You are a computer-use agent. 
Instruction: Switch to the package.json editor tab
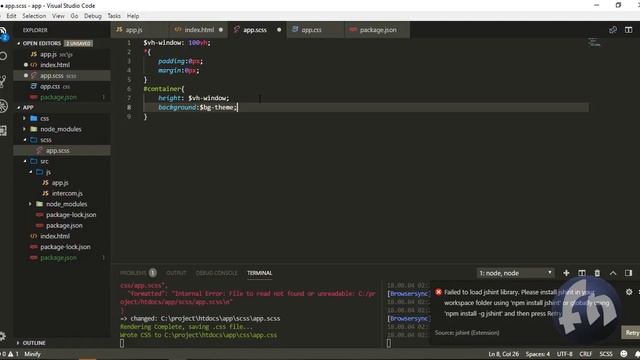(378, 30)
